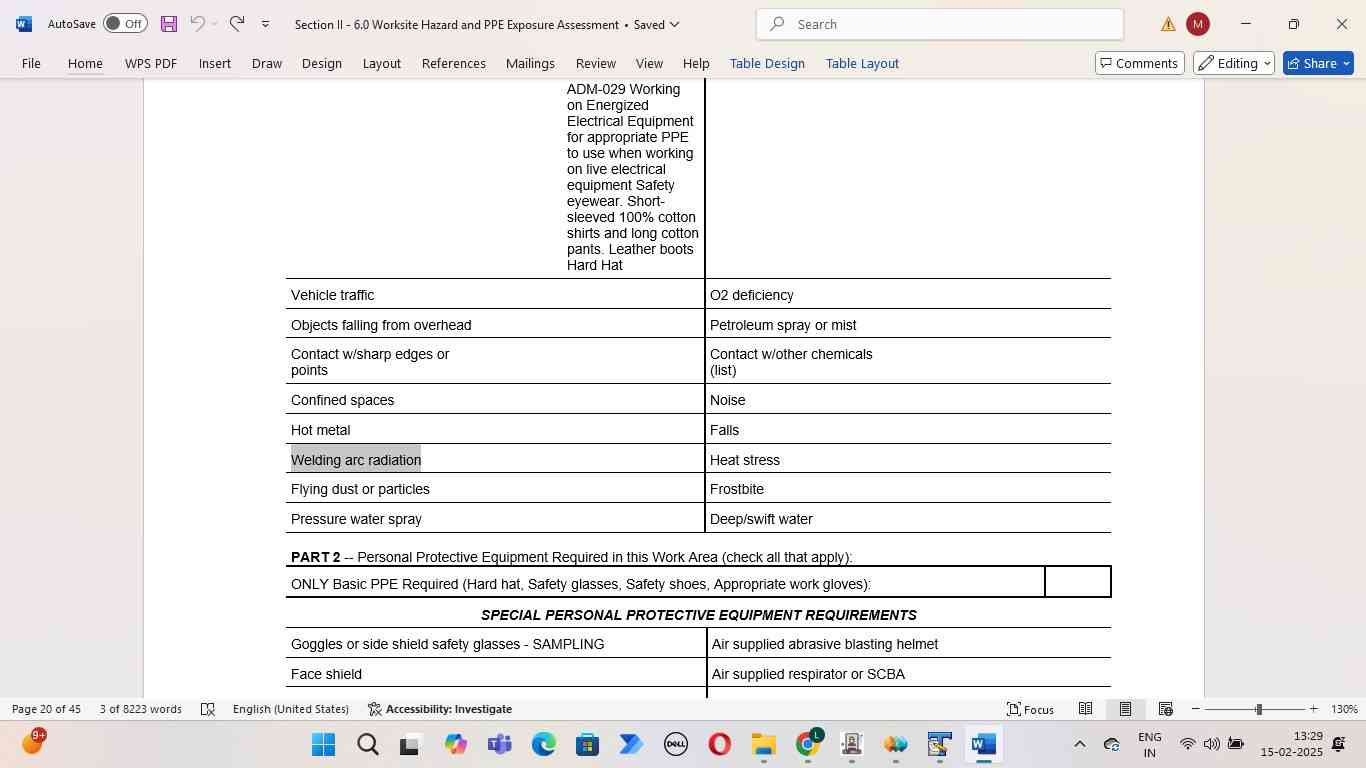Open the Table Layout tab
This screenshot has width=1366, height=768.
pyautogui.click(x=862, y=63)
